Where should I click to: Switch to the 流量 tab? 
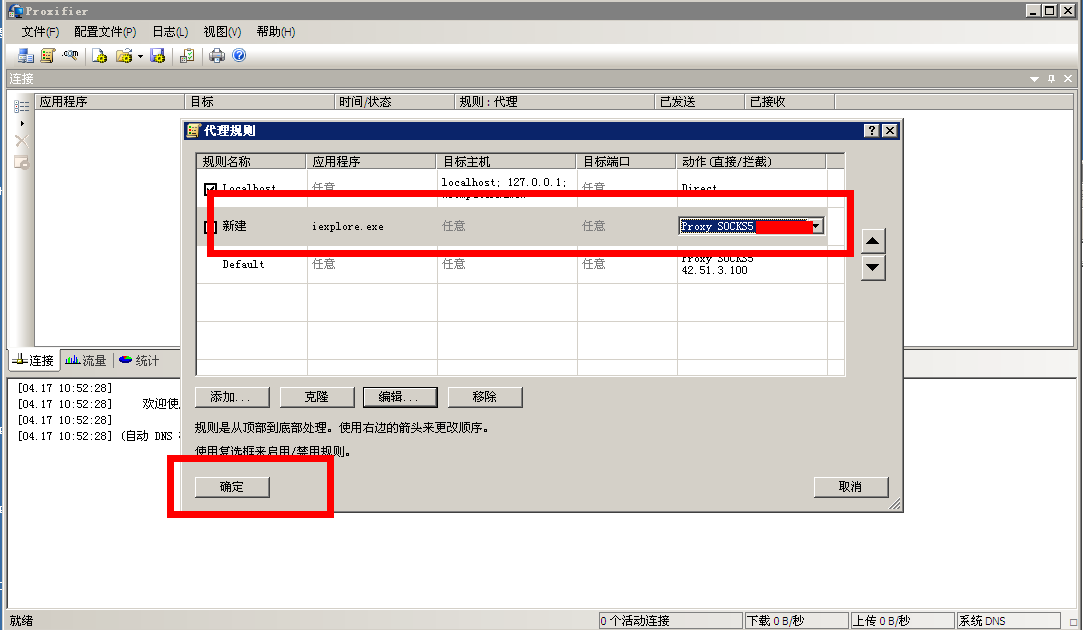pos(86,361)
